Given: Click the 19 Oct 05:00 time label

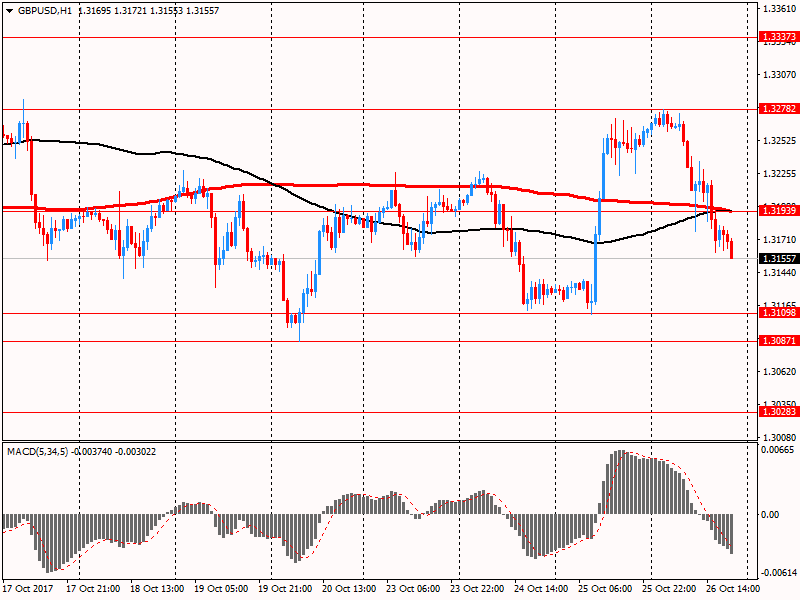Looking at the screenshot, I should tap(221, 589).
